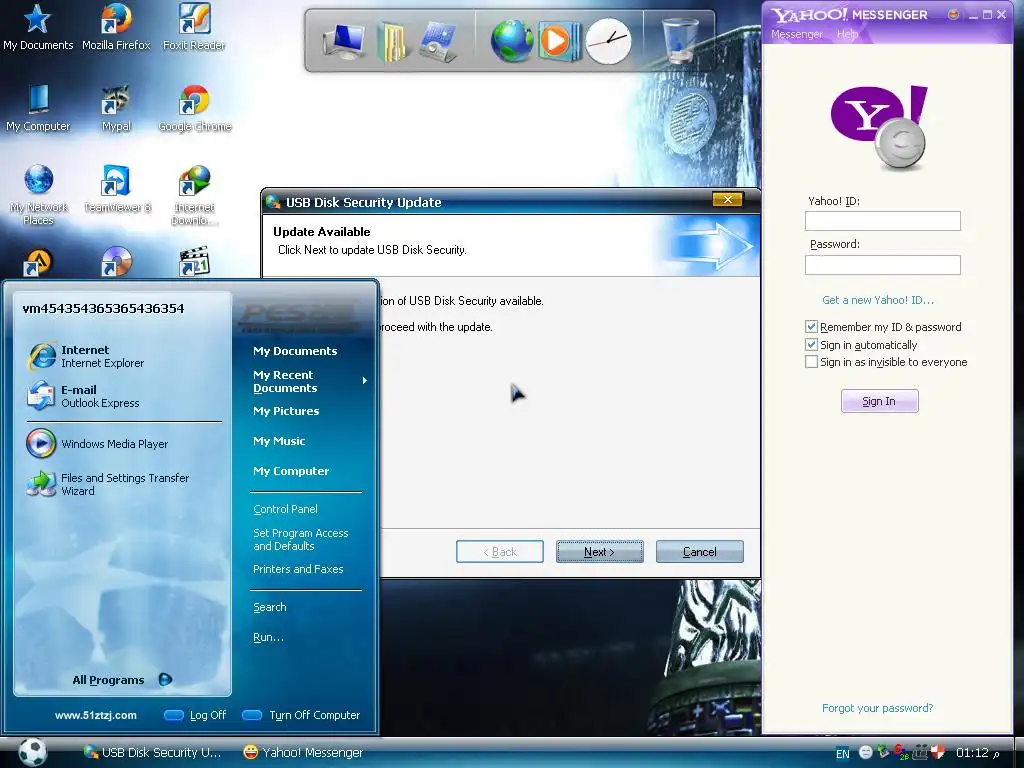Click the red-white shield tray icon
Screen dimensions: 1024x768
click(938, 752)
